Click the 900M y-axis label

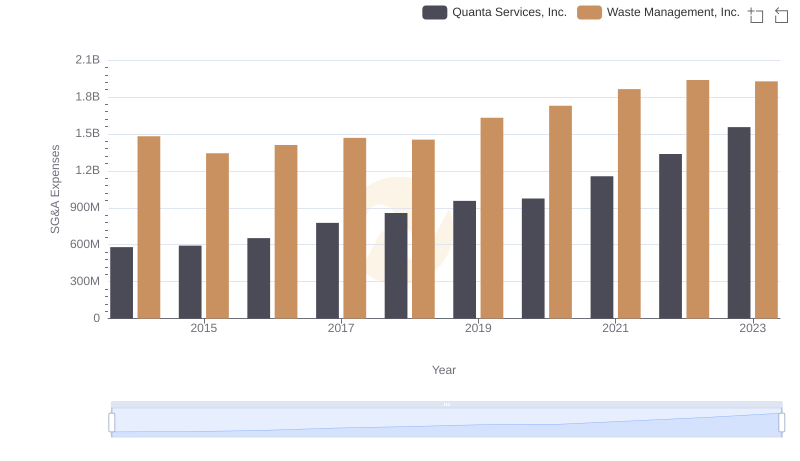point(85,208)
